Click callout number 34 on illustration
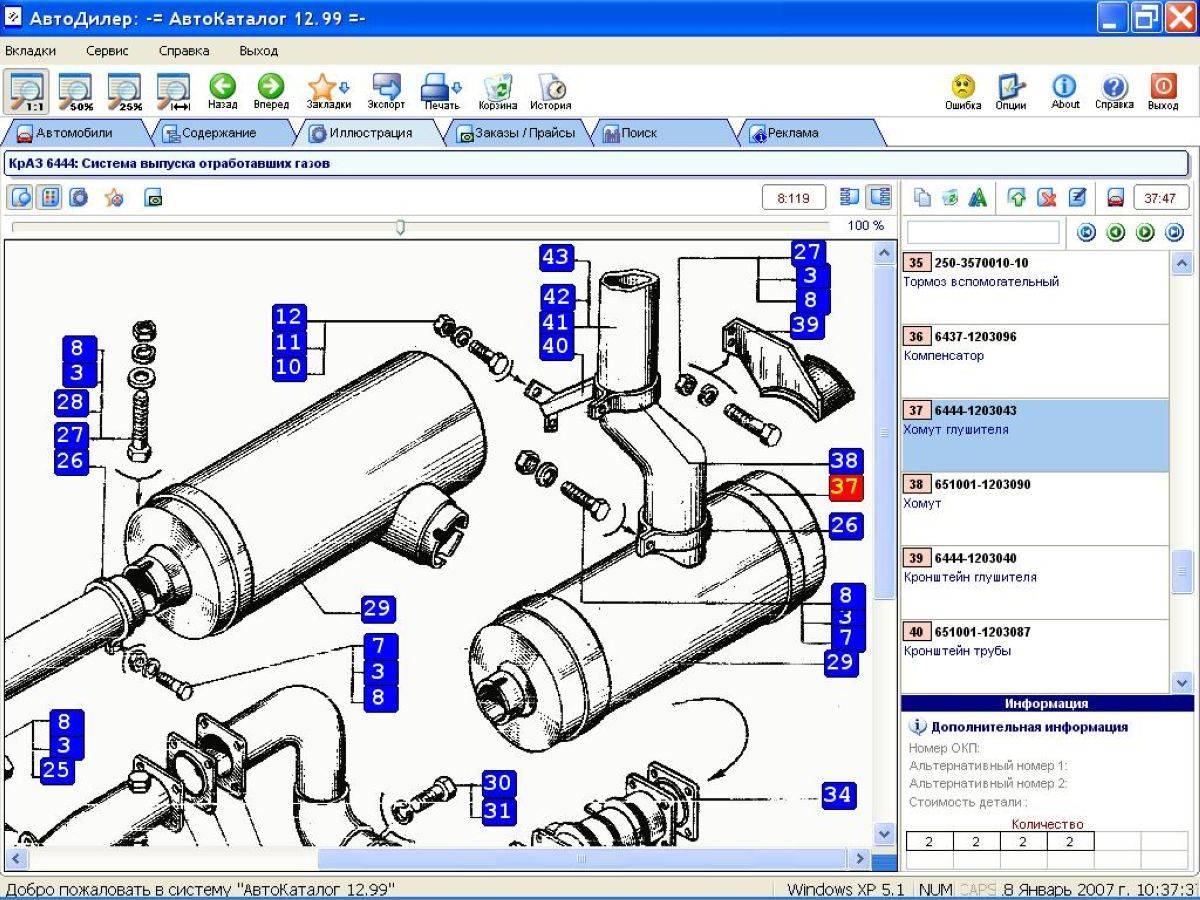This screenshot has width=1200, height=900. click(x=838, y=795)
